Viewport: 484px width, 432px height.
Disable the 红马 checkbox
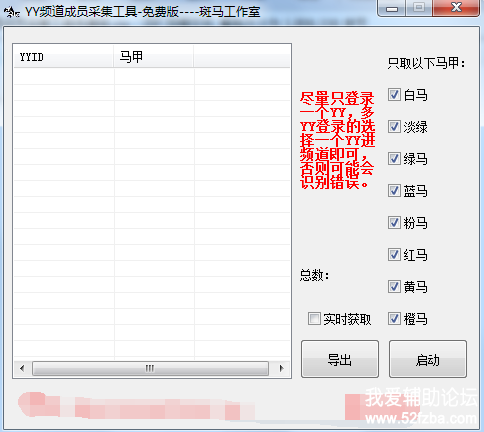(394, 255)
